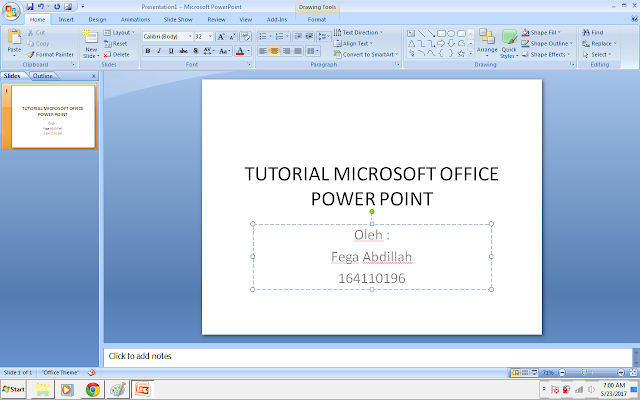Screen dimensions: 640x400
Task: Open the Font name dropdown
Action: pyautogui.click(x=190, y=37)
